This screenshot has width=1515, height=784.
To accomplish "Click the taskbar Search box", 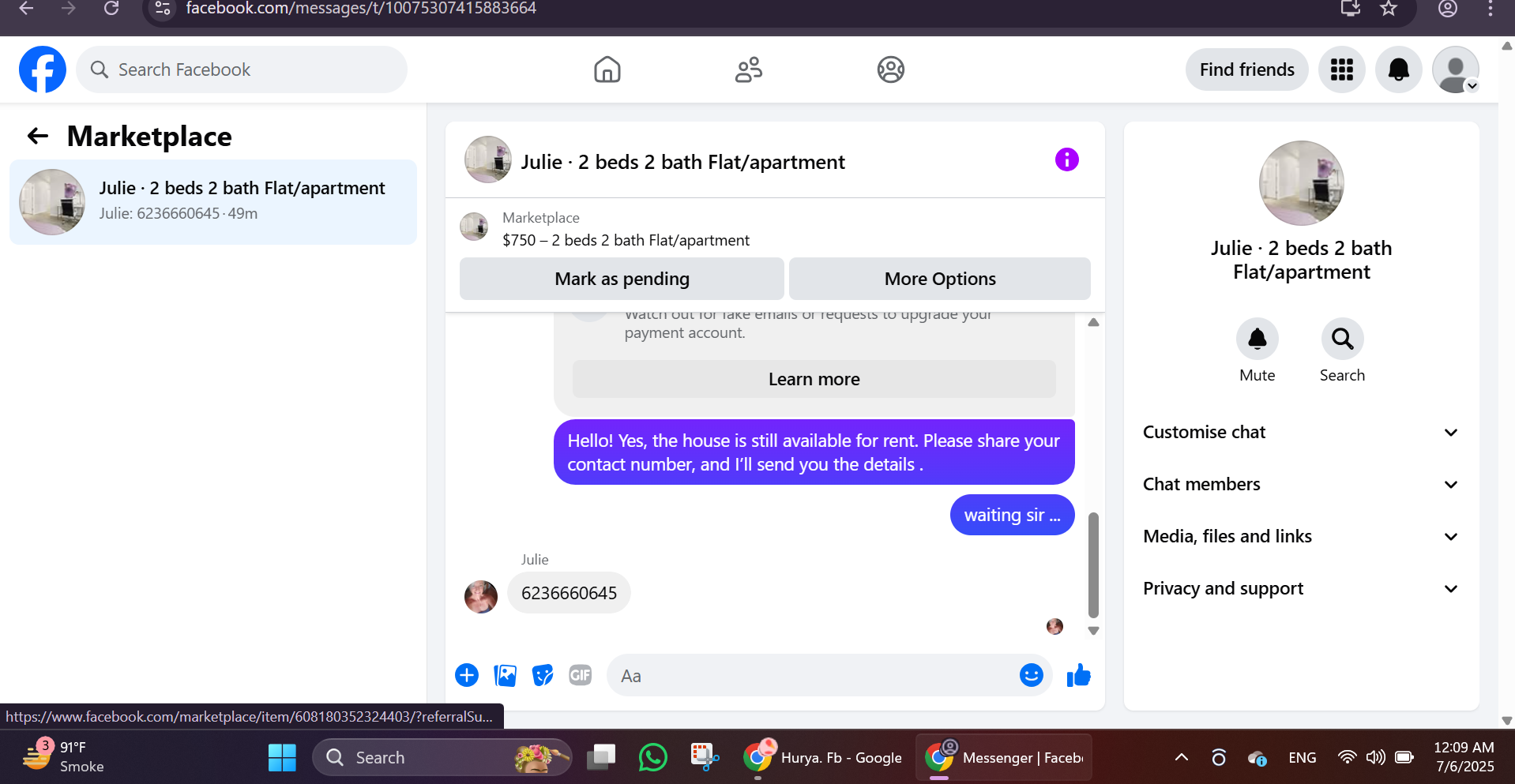I will click(442, 758).
